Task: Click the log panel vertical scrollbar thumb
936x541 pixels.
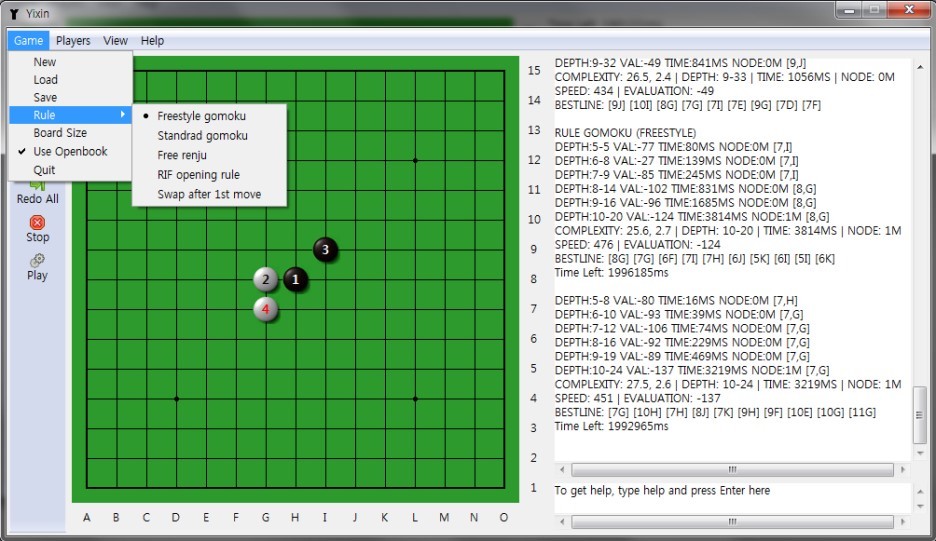Action: click(920, 415)
